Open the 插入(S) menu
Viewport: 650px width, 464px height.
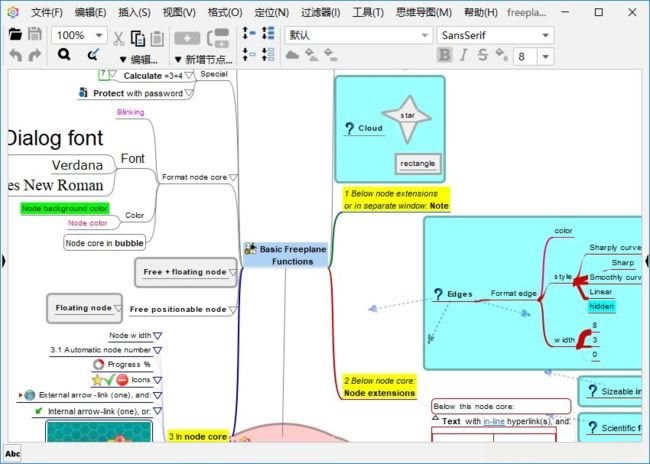tap(134, 12)
